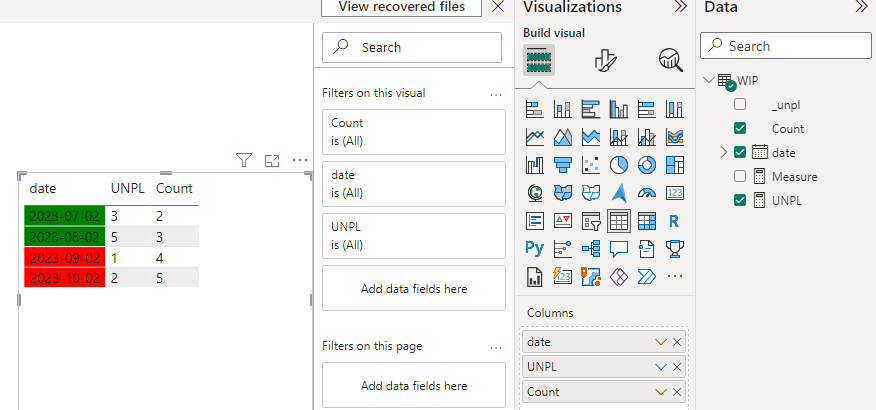
Task: Open Filters on this page options
Action: [x=496, y=348]
